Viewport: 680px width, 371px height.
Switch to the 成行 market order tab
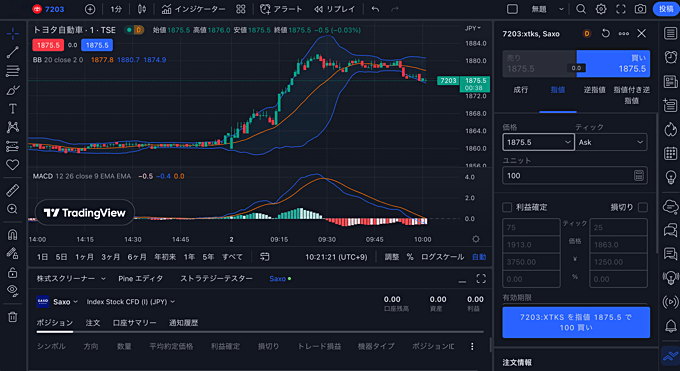(x=521, y=90)
